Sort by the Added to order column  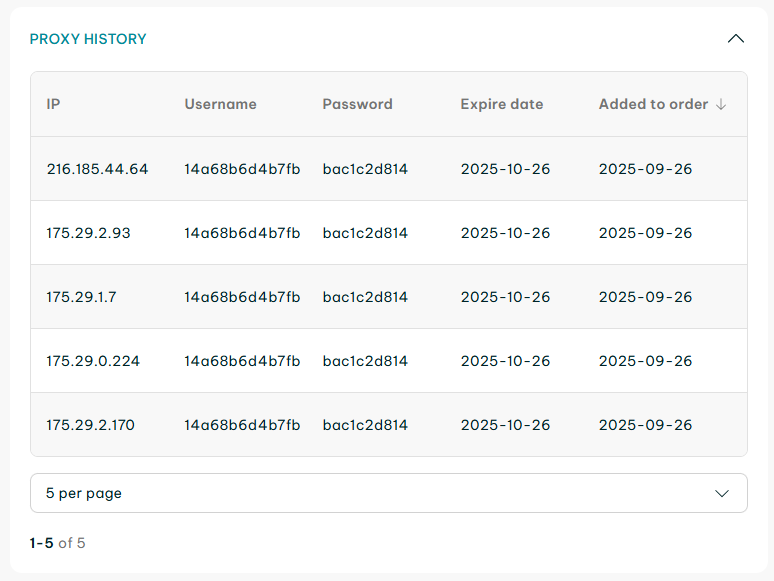pyautogui.click(x=653, y=104)
